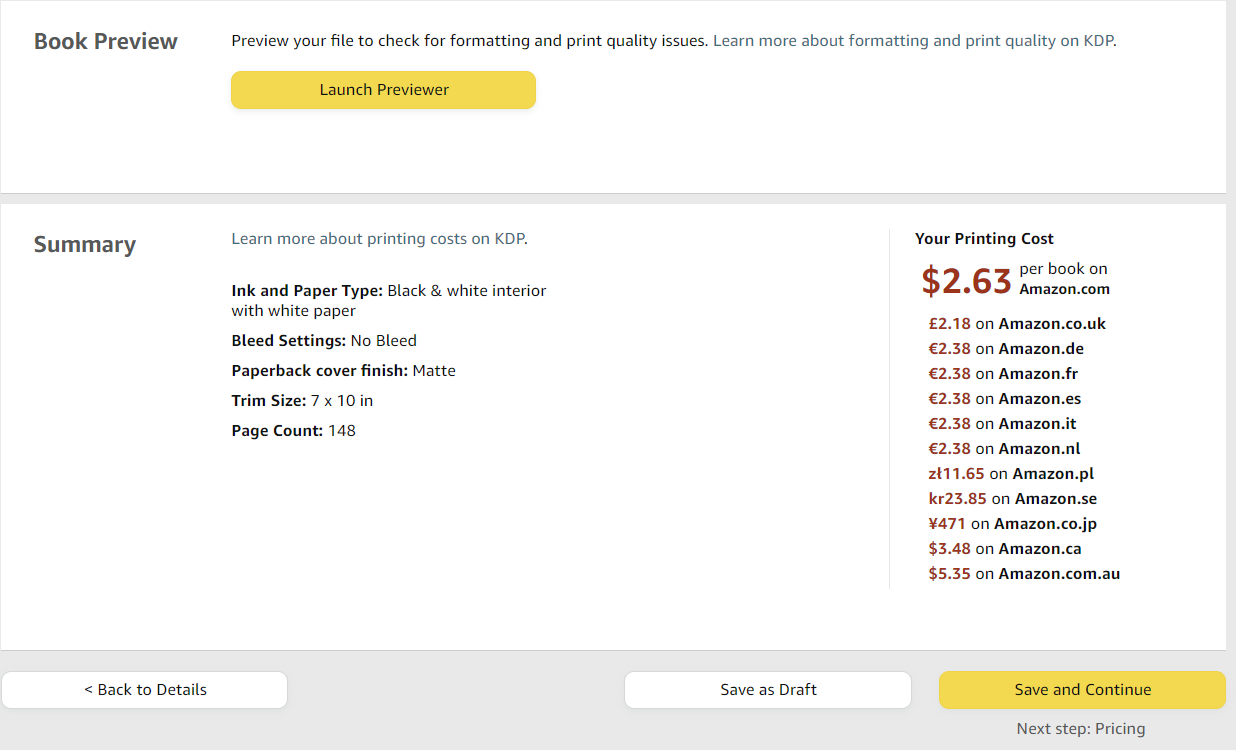Select the £2.18 on Amazon.co.uk line
1236x750 pixels.
pos(1017,324)
